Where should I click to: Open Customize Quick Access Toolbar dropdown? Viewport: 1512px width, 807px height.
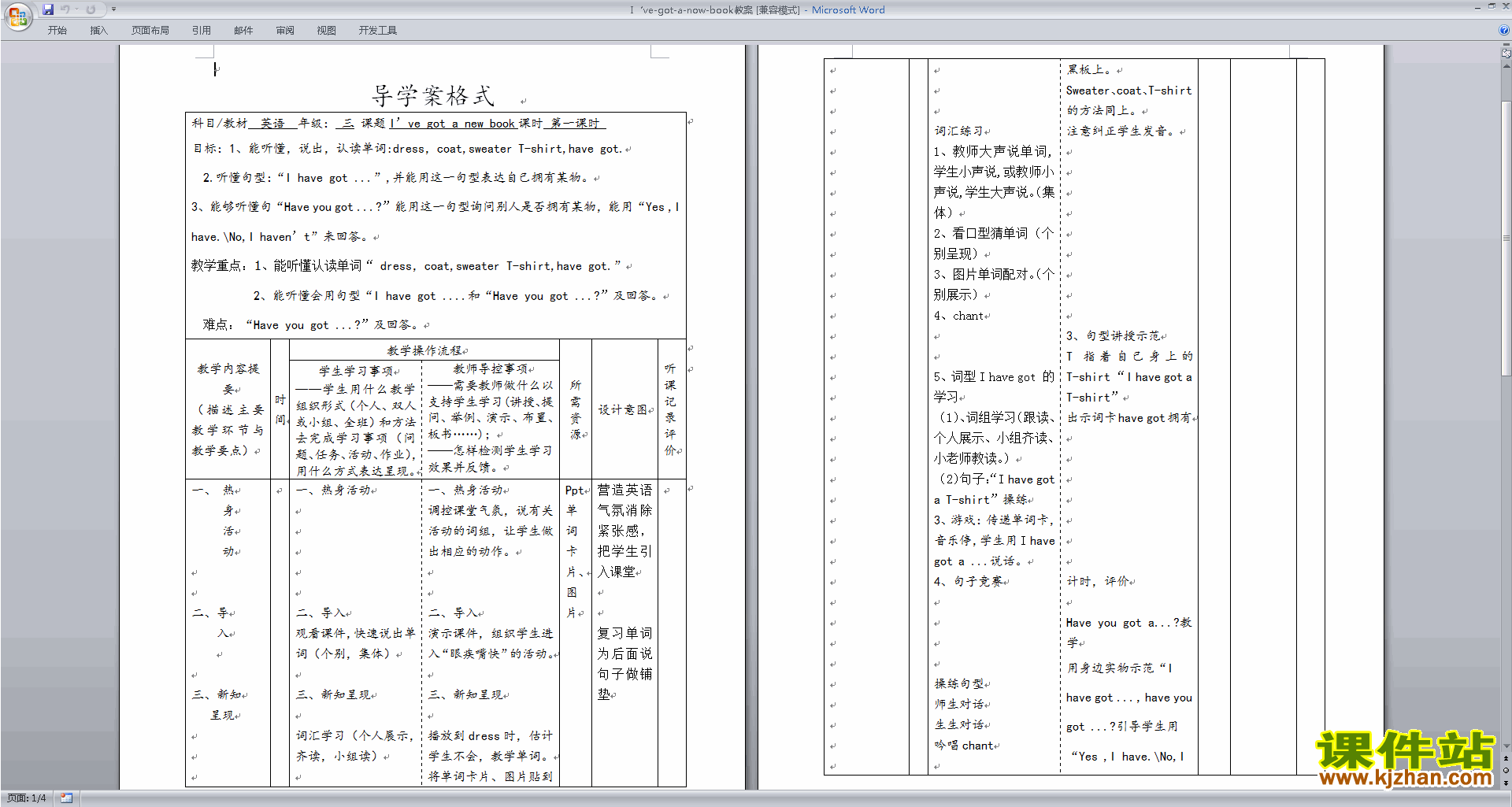(113, 9)
